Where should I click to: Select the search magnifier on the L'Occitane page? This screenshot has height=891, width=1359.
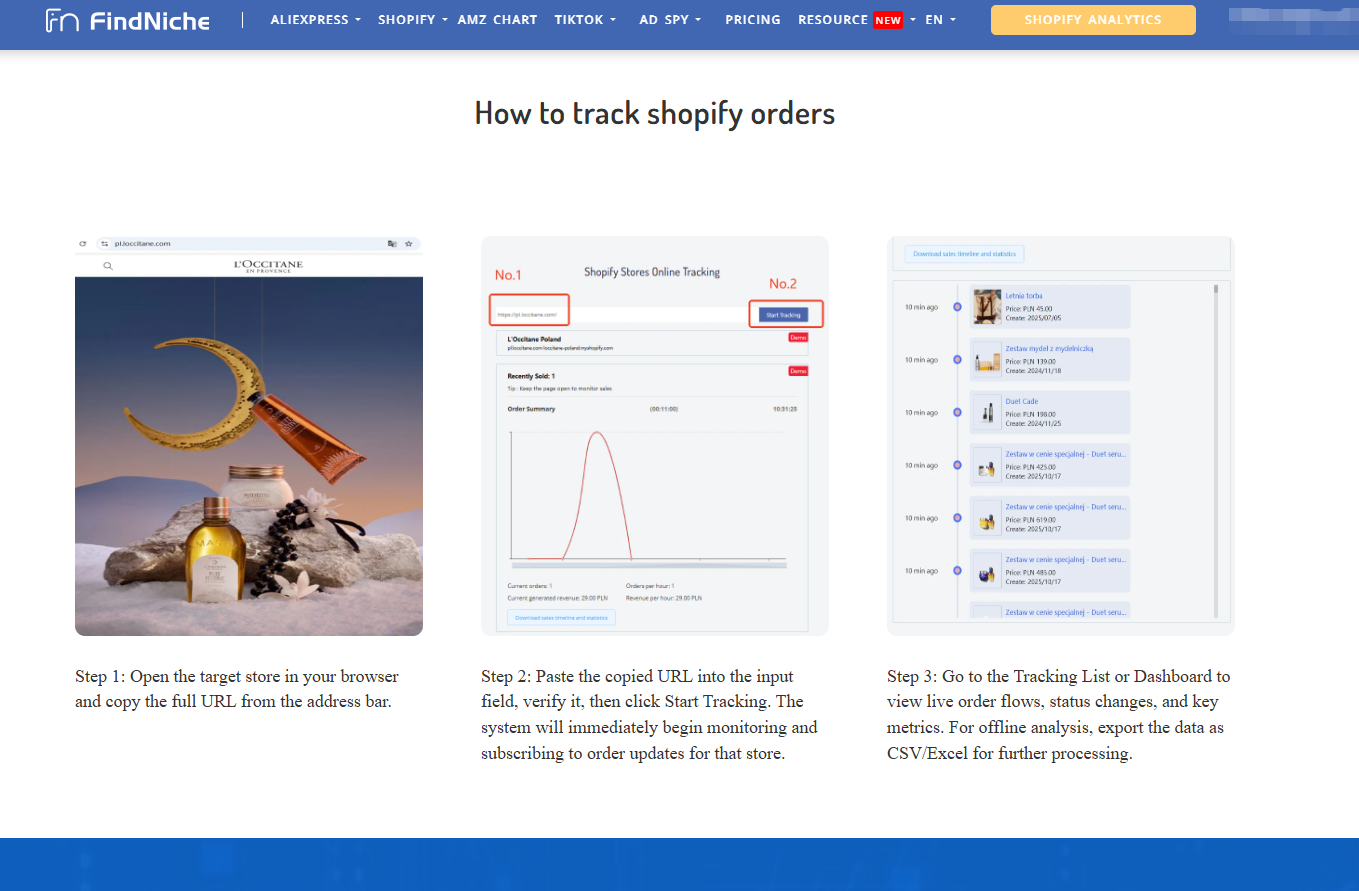tap(108, 266)
